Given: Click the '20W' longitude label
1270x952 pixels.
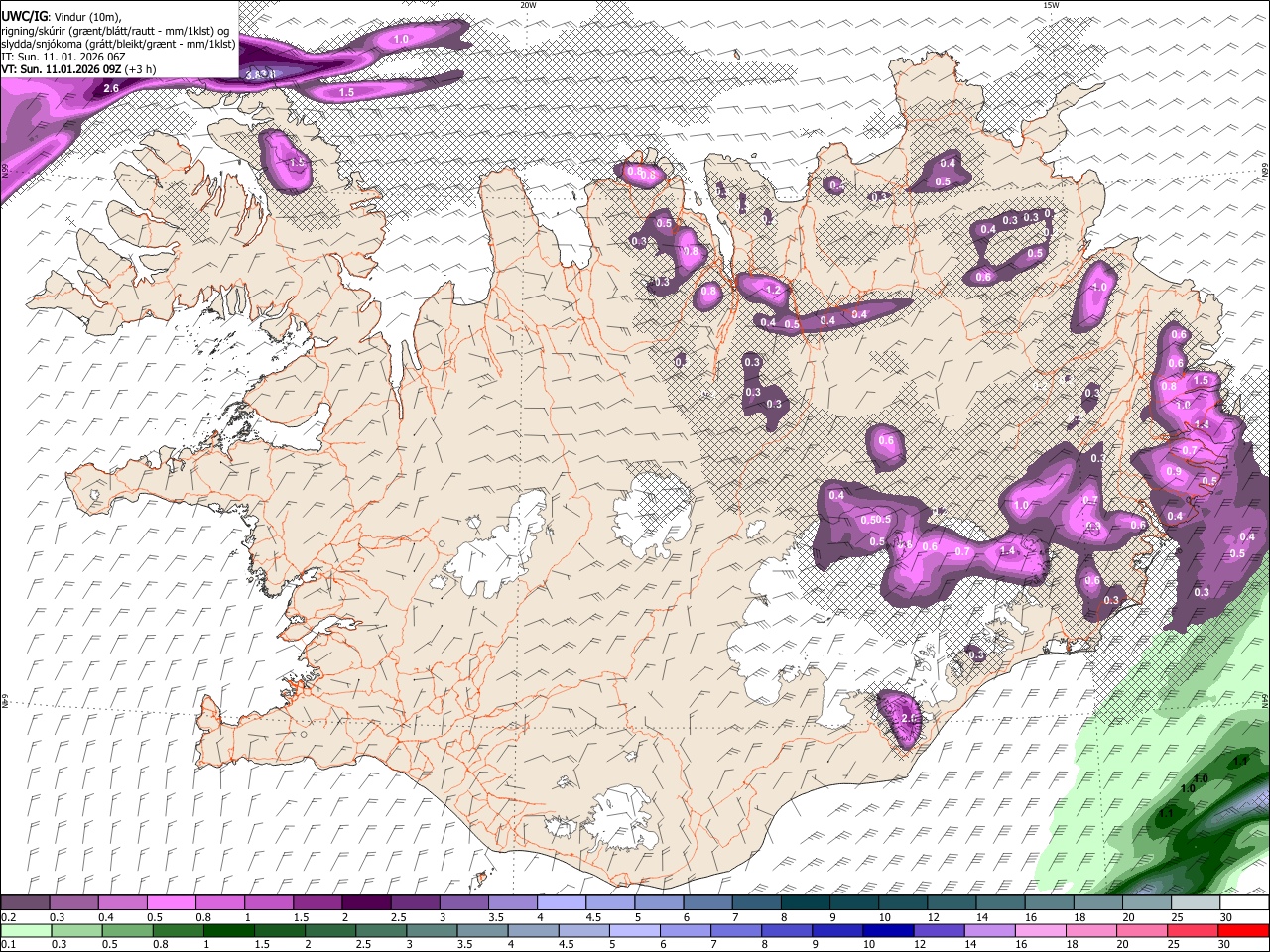Looking at the screenshot, I should (528, 5).
